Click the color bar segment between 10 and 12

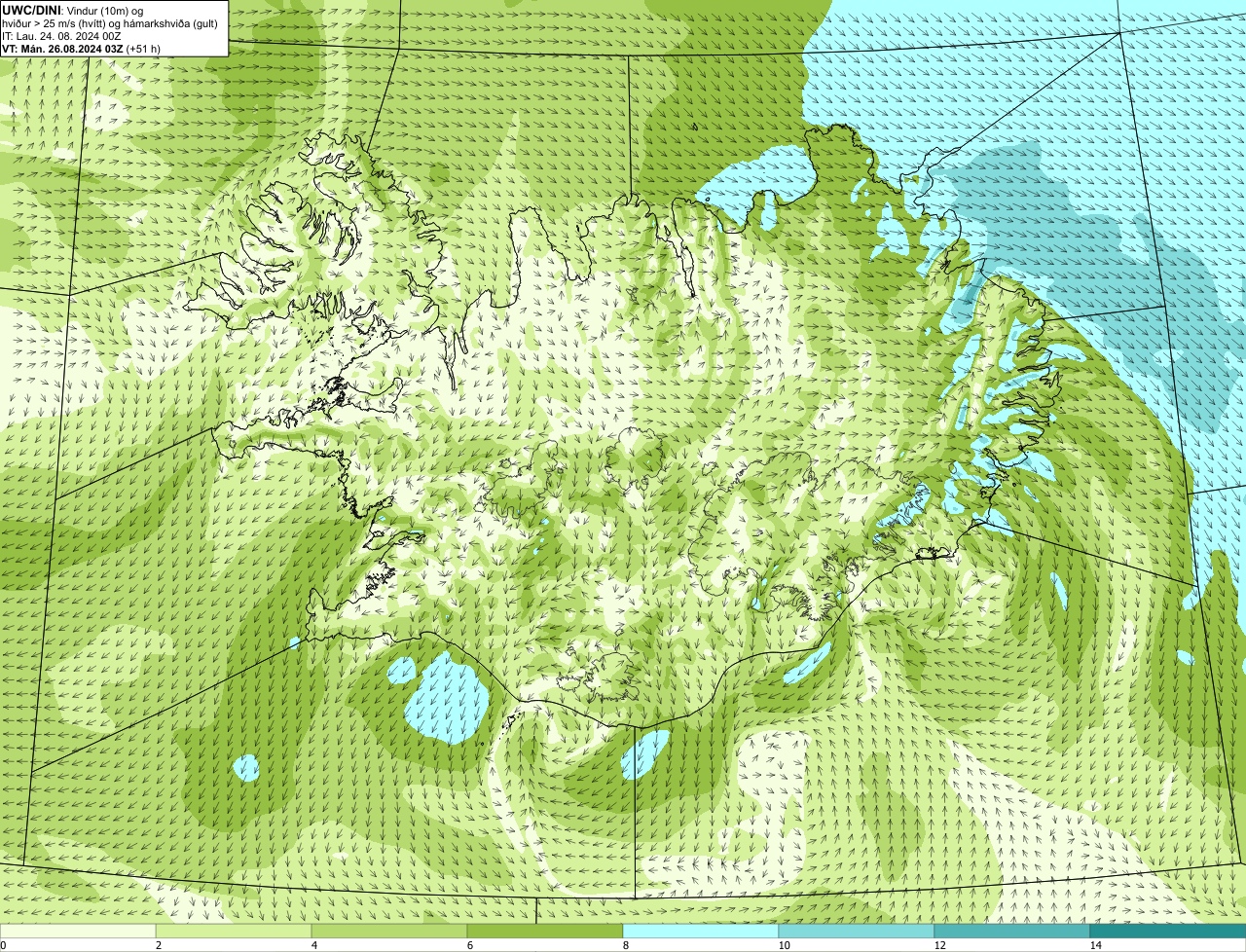(857, 931)
